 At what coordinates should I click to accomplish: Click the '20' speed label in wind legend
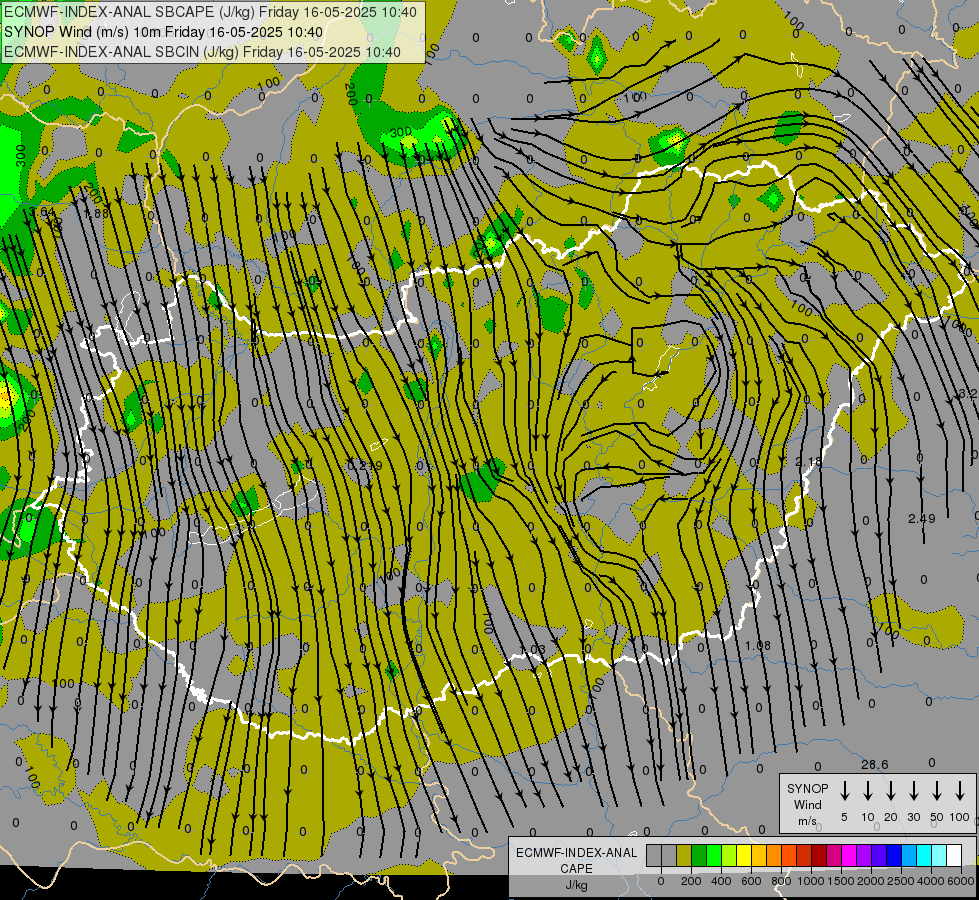[890, 817]
